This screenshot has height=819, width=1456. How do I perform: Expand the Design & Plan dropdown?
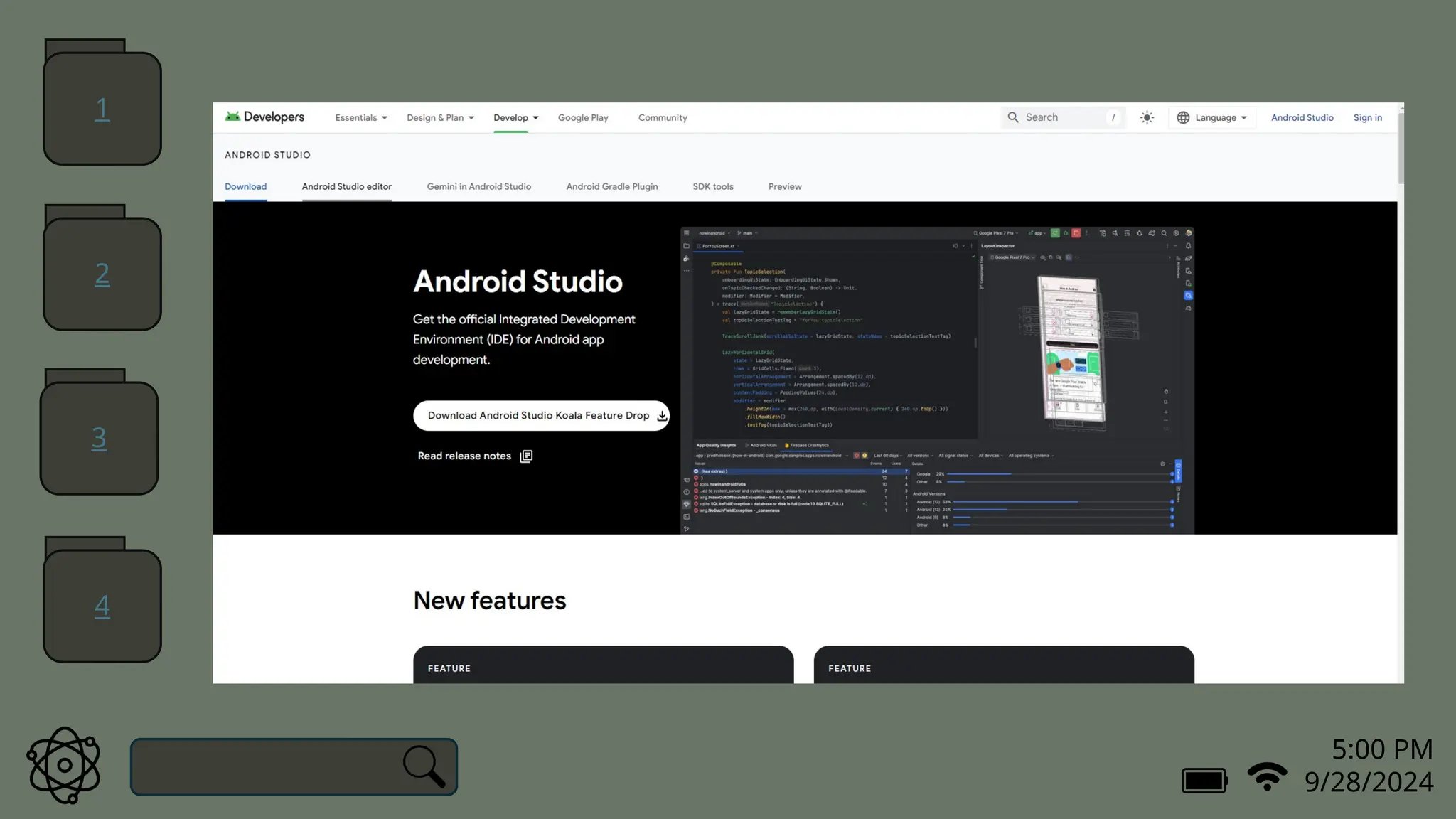pyautogui.click(x=440, y=118)
